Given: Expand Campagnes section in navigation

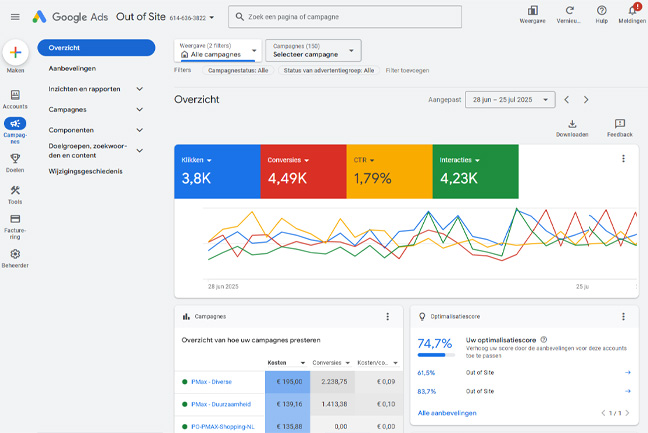Looking at the screenshot, I should [140, 109].
